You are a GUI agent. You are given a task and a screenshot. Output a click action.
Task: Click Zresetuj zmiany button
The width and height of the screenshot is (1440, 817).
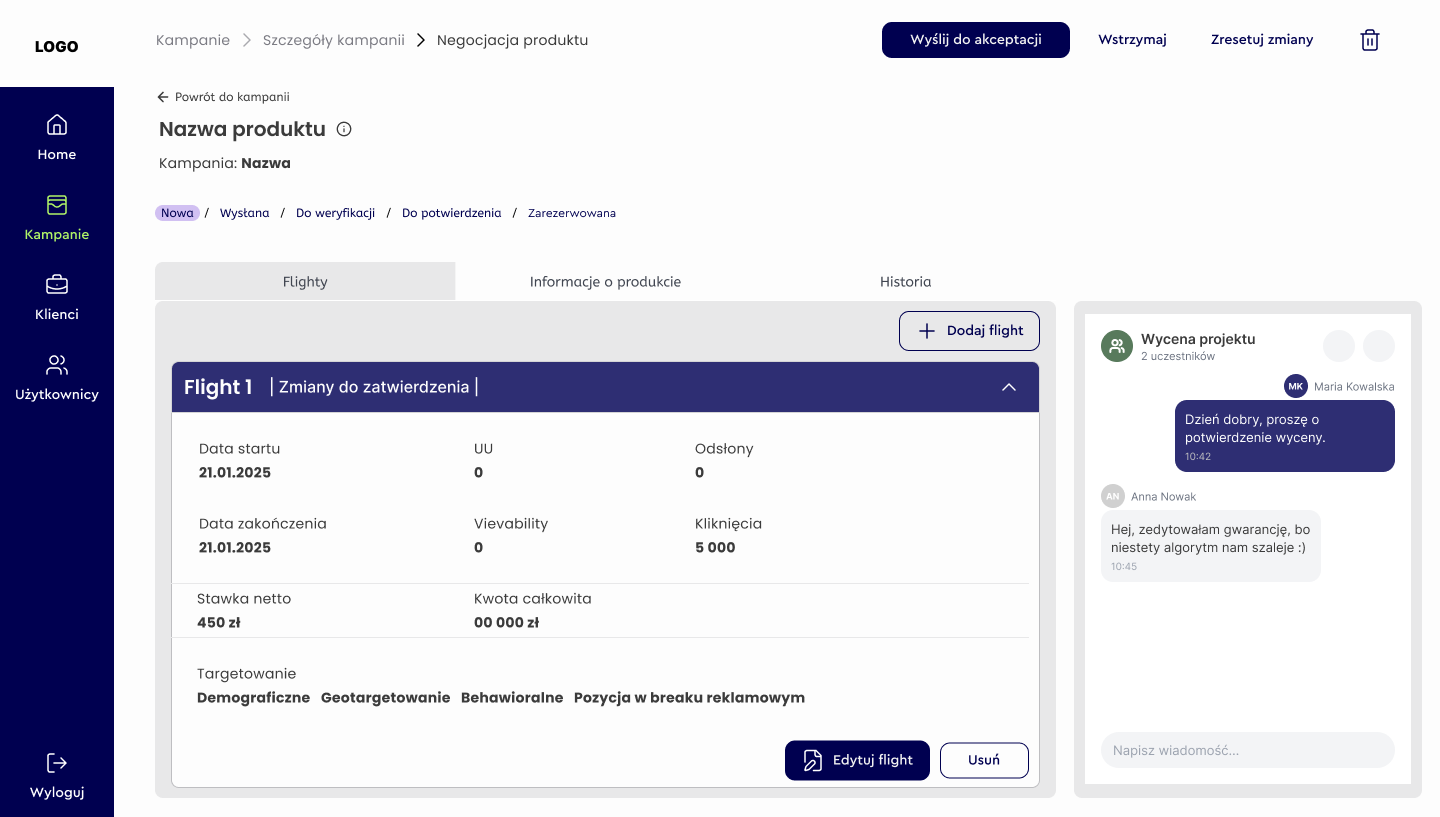click(1262, 40)
